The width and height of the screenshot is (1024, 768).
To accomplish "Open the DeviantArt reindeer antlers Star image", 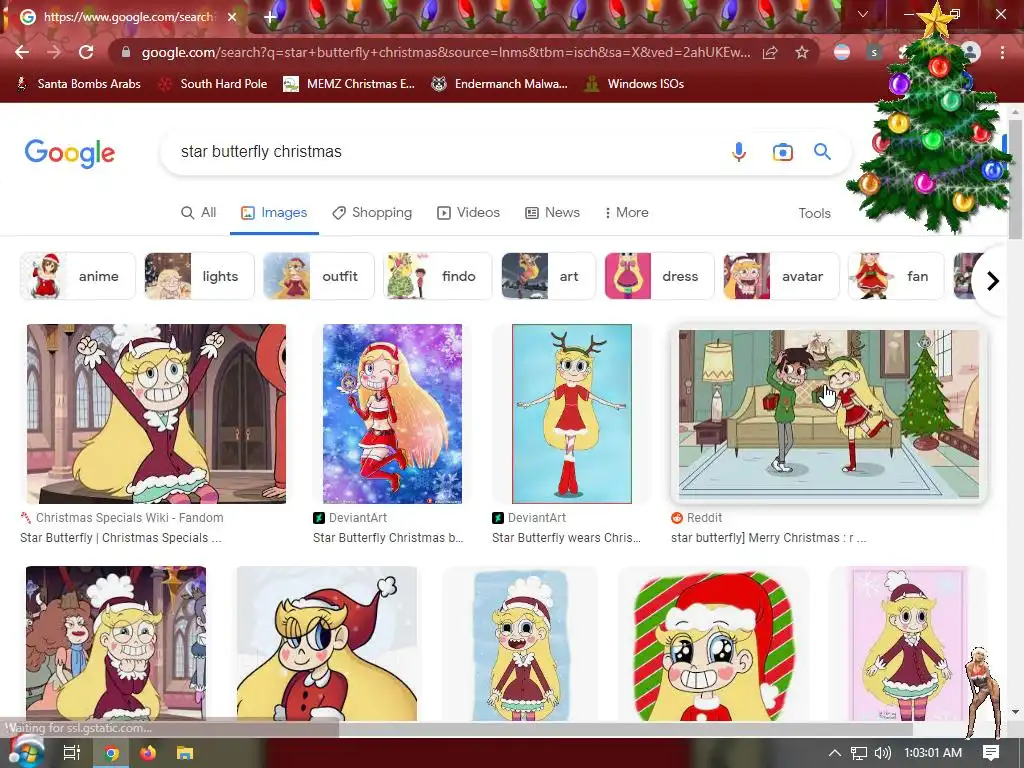I will 572,413.
